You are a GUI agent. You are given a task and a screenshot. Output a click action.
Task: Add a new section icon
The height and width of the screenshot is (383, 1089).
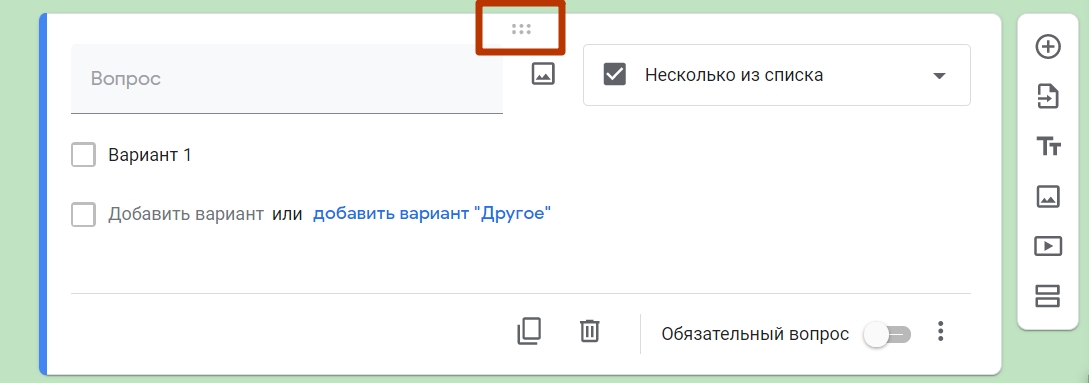click(x=1047, y=296)
